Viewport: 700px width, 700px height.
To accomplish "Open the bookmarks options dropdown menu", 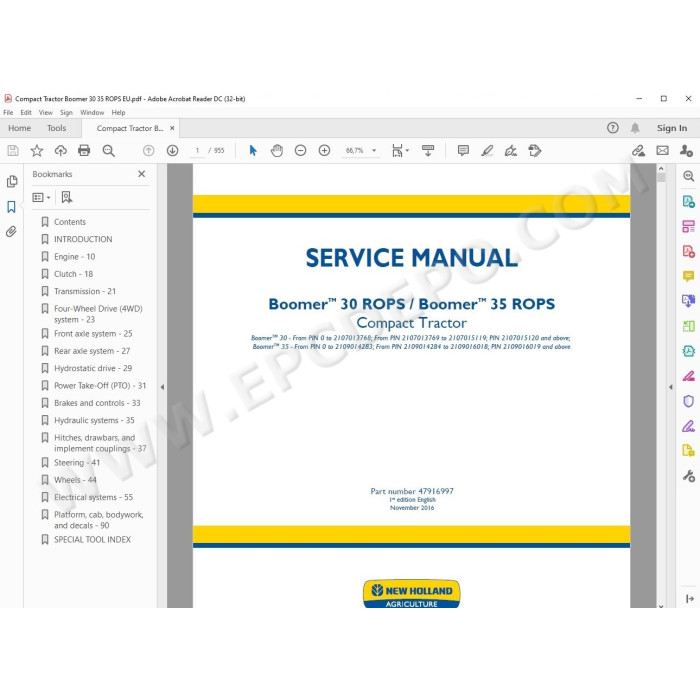I will click(41, 197).
